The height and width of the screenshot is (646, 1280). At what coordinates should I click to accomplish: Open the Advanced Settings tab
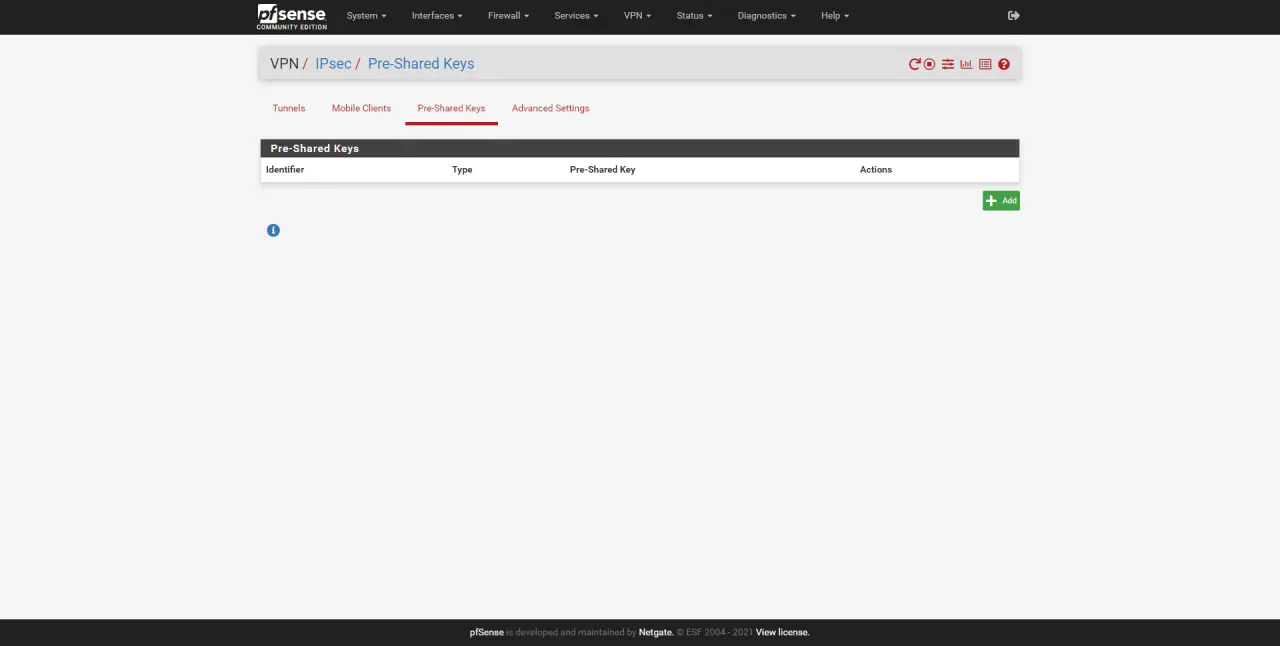pos(550,108)
